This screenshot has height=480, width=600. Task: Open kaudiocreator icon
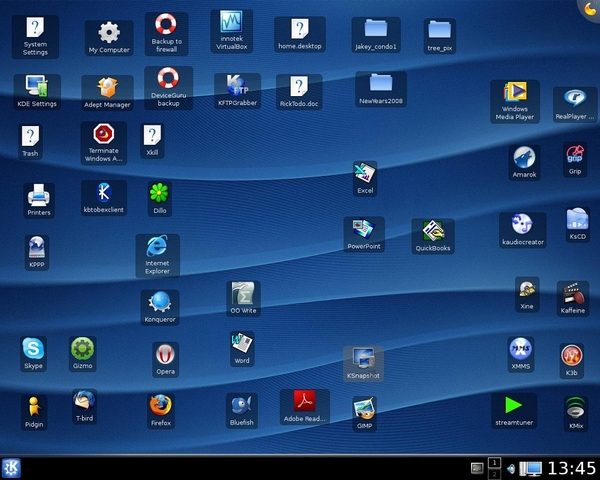click(x=523, y=230)
